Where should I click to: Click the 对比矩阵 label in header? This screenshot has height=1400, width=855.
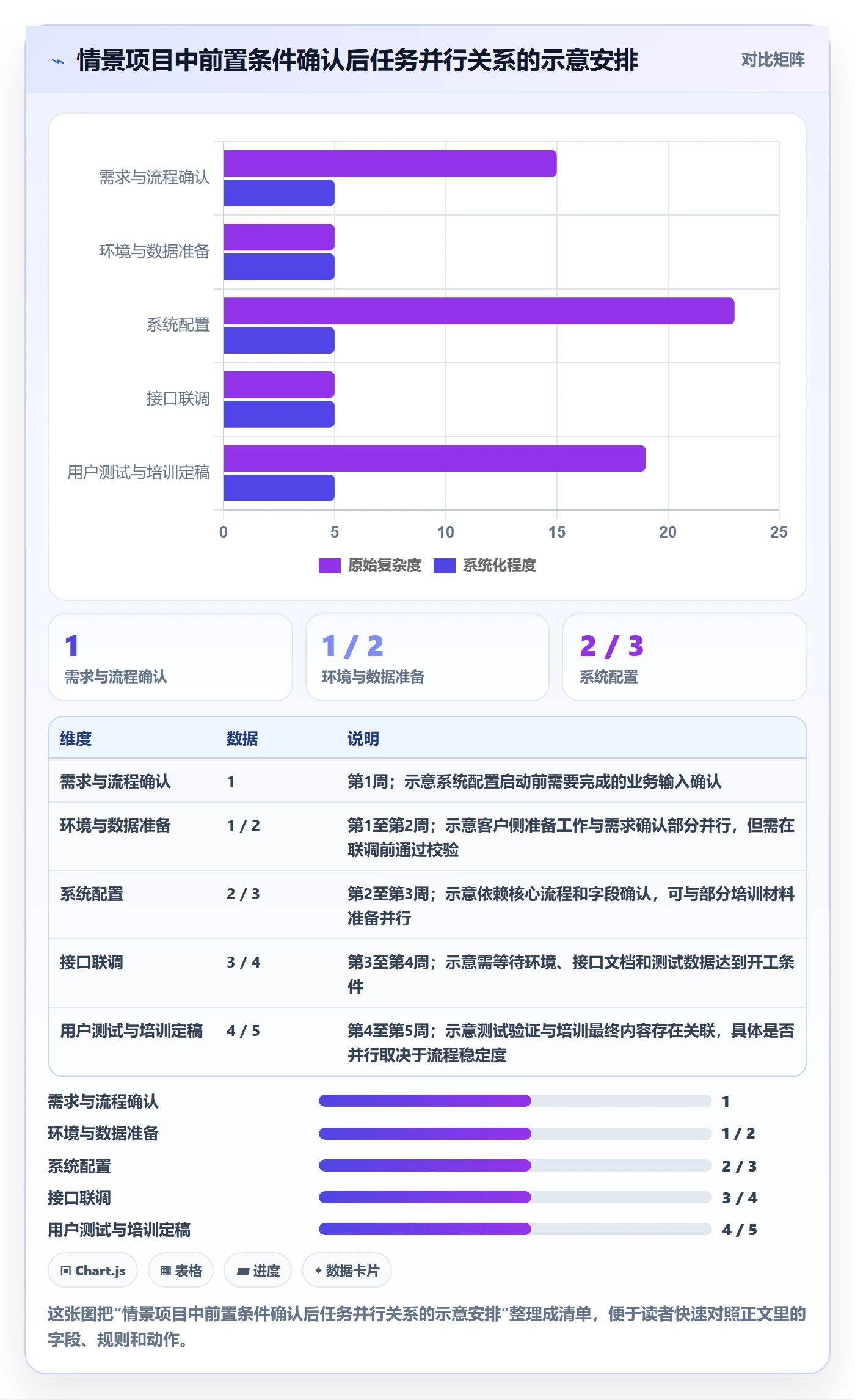(x=773, y=60)
